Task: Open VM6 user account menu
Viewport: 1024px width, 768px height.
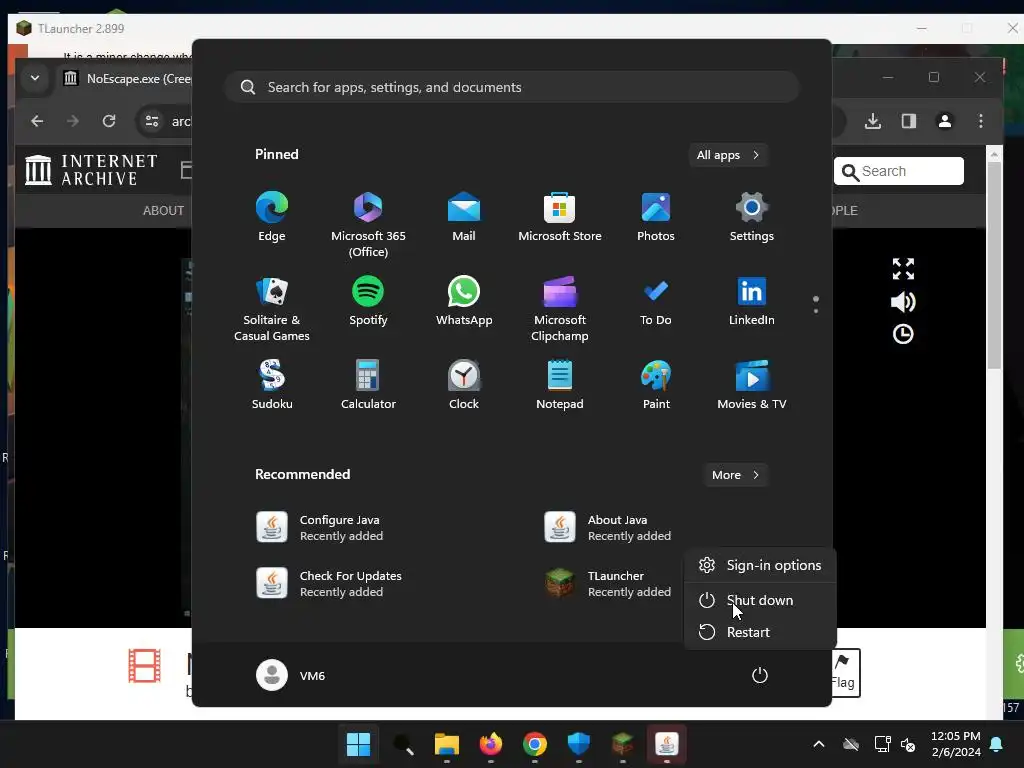Action: [291, 675]
